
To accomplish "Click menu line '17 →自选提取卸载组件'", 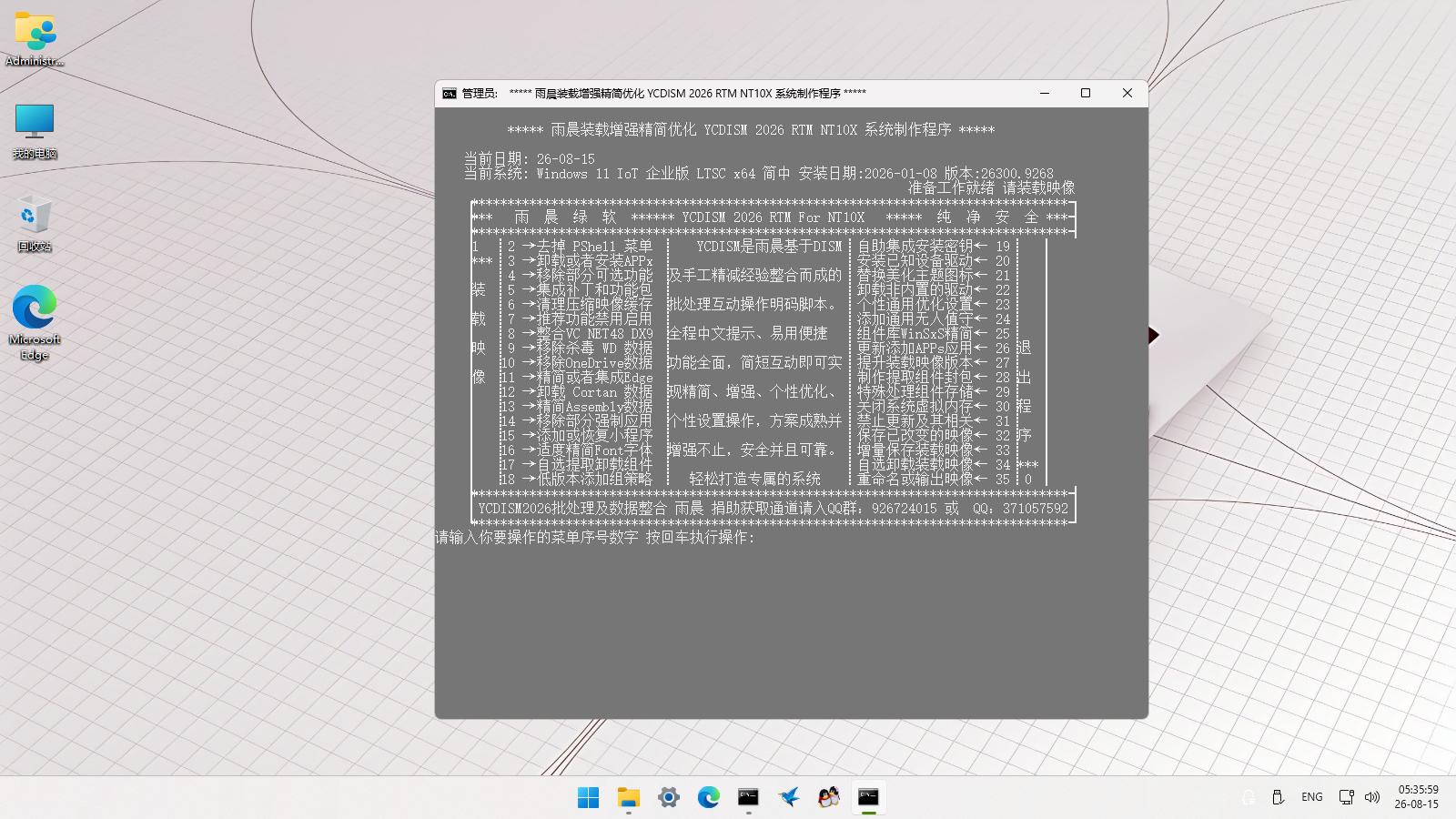I will (x=577, y=465).
